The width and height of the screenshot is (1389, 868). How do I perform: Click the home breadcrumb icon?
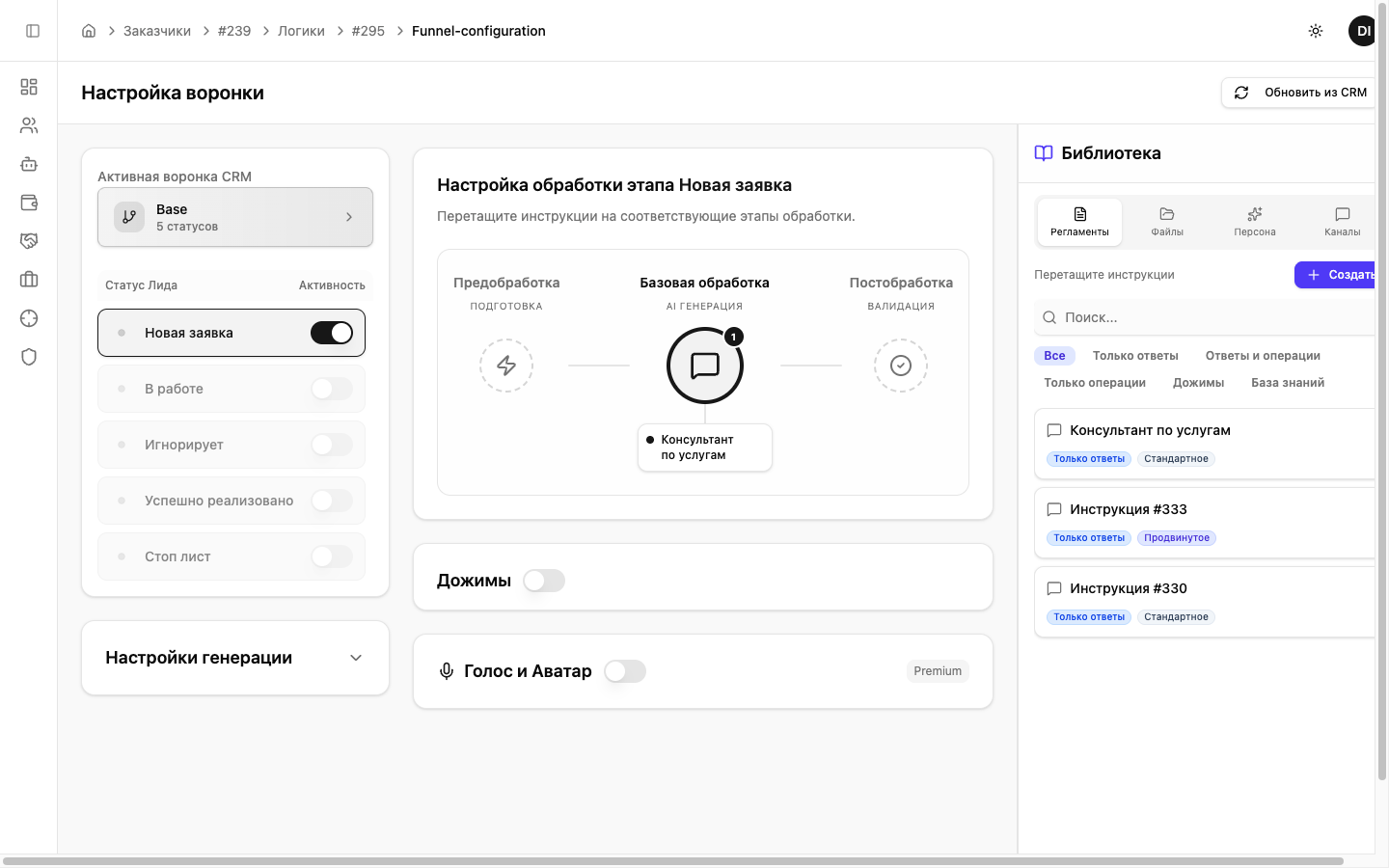pos(89,31)
